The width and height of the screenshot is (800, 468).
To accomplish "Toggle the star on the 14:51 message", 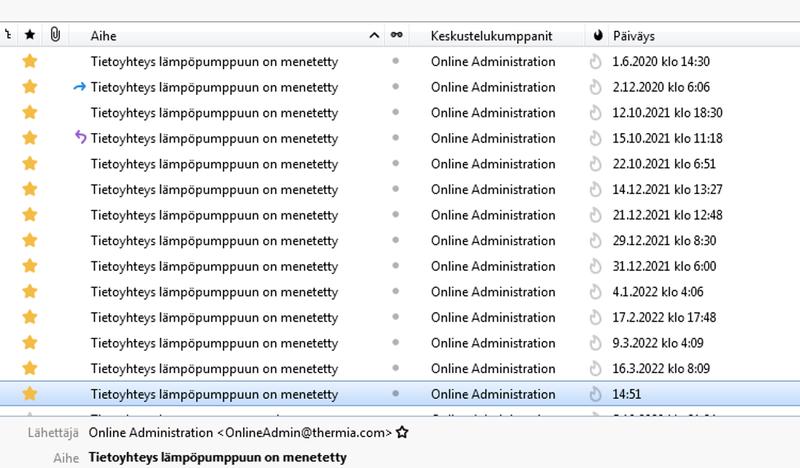I will tap(30, 394).
